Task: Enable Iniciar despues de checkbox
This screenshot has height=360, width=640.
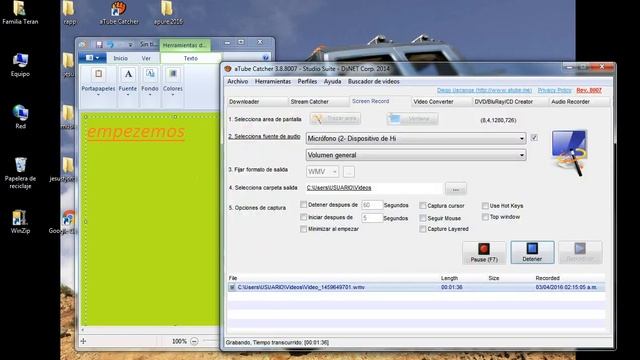Action: (303, 217)
